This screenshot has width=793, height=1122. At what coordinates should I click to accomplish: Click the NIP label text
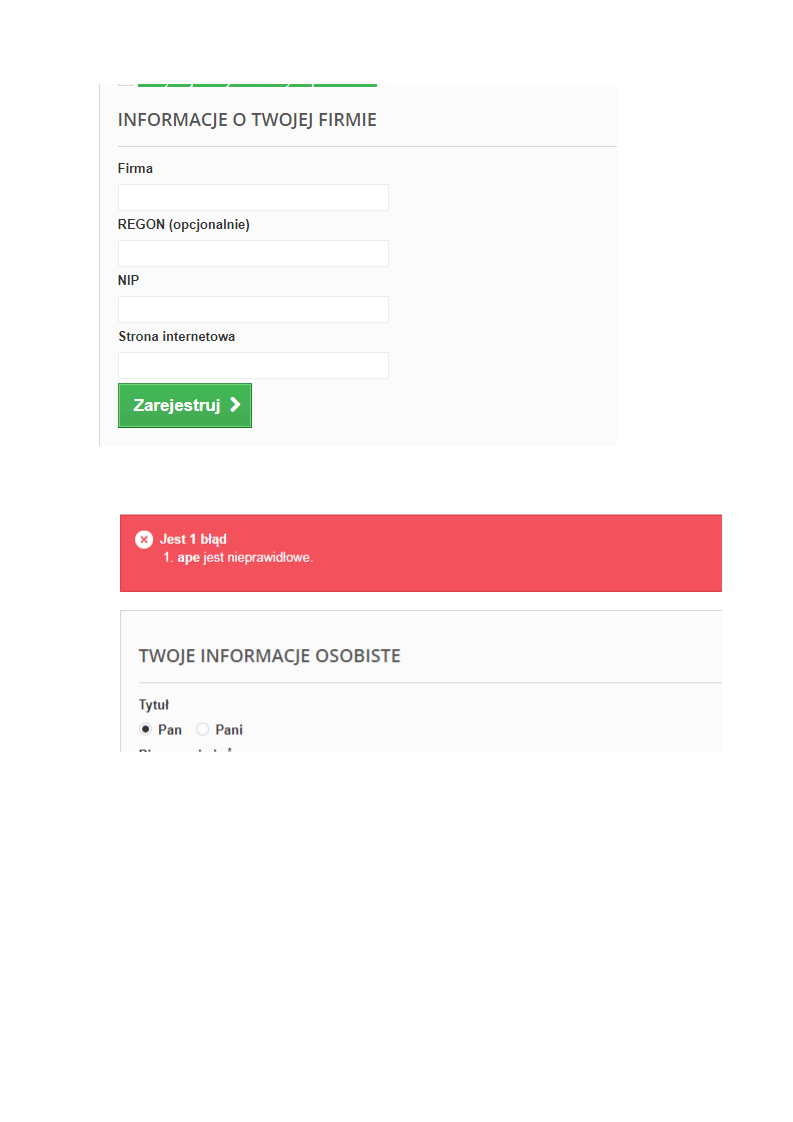129,280
